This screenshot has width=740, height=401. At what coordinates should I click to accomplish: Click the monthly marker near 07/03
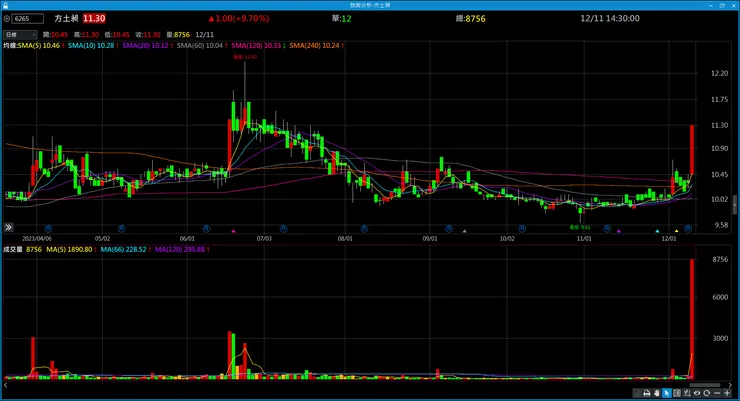coord(283,229)
